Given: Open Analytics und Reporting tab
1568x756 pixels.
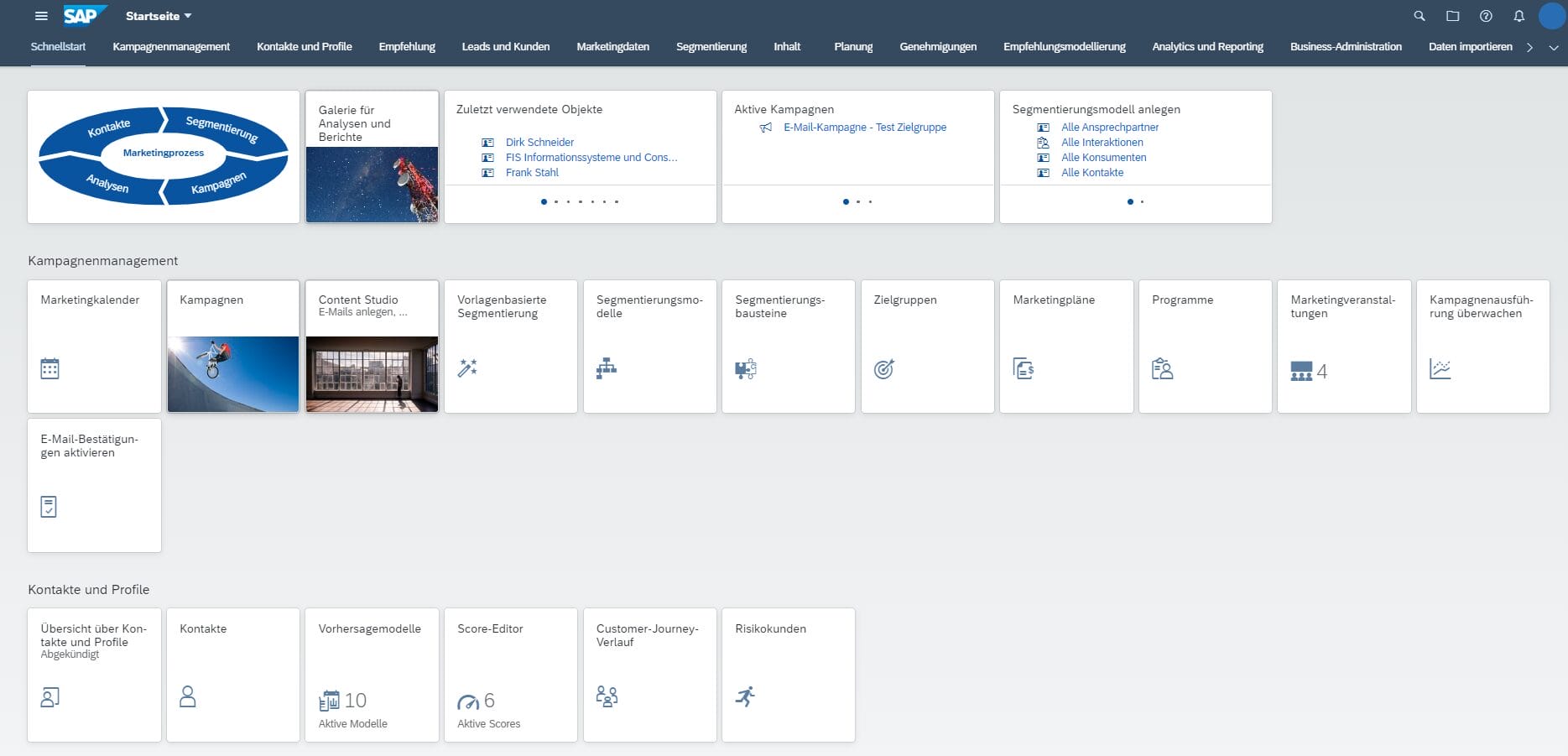Looking at the screenshot, I should coord(1208,47).
